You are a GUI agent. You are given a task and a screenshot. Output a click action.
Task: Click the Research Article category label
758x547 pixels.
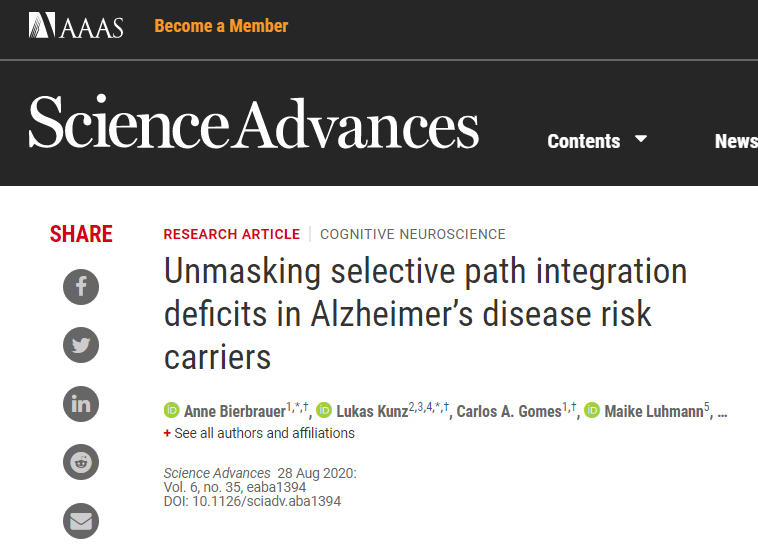pos(231,234)
